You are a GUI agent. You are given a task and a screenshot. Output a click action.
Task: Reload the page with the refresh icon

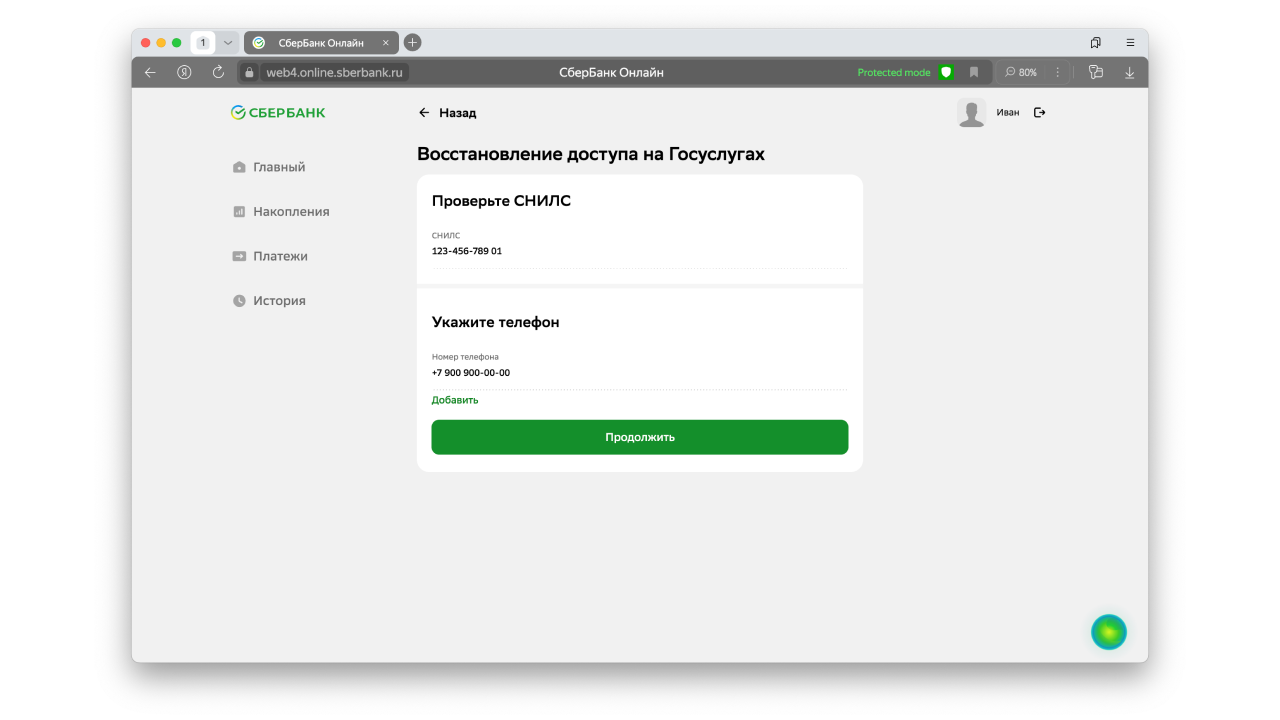pos(218,72)
